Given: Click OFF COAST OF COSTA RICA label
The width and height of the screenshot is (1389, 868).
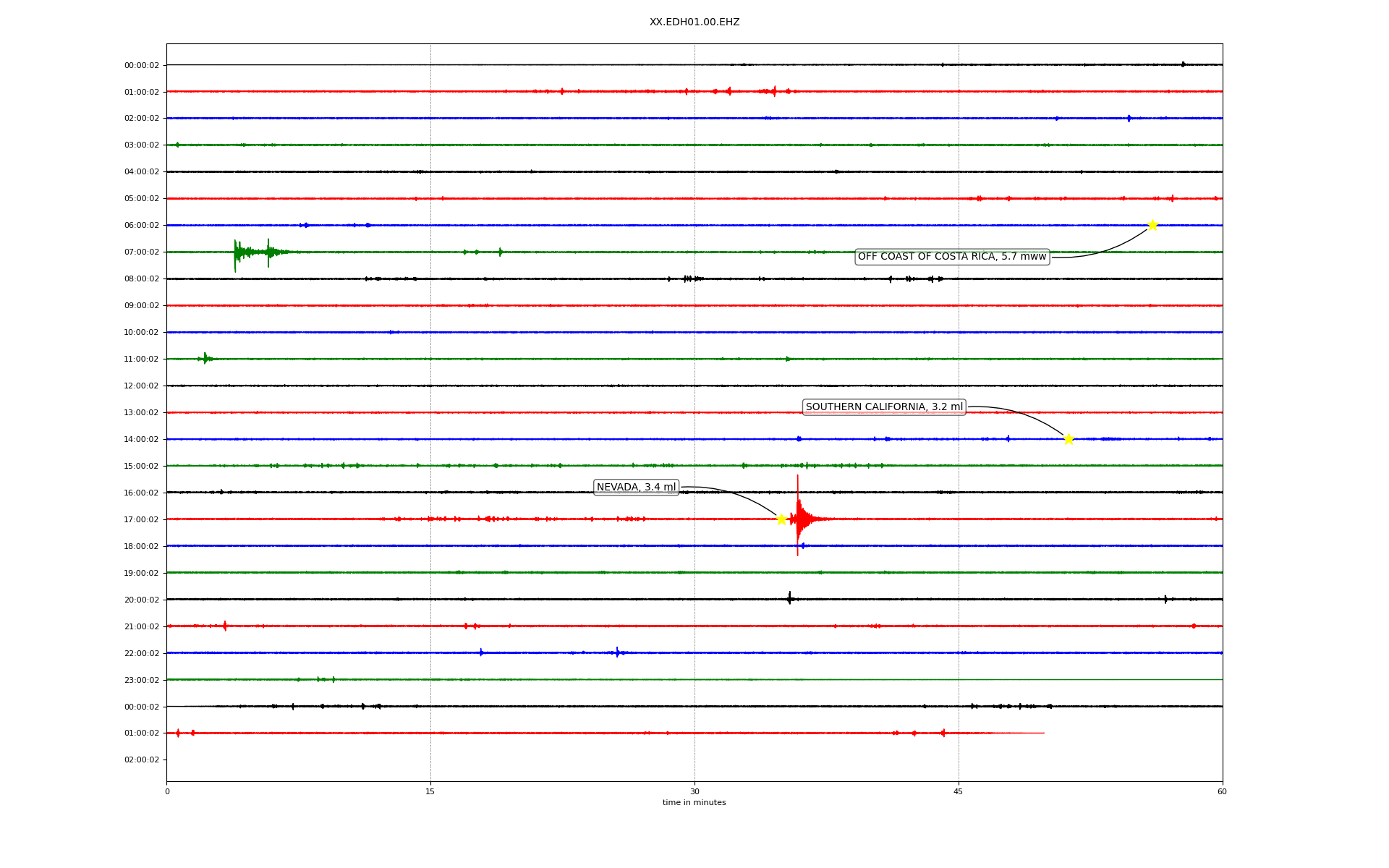Looking at the screenshot, I should pyautogui.click(x=952, y=257).
